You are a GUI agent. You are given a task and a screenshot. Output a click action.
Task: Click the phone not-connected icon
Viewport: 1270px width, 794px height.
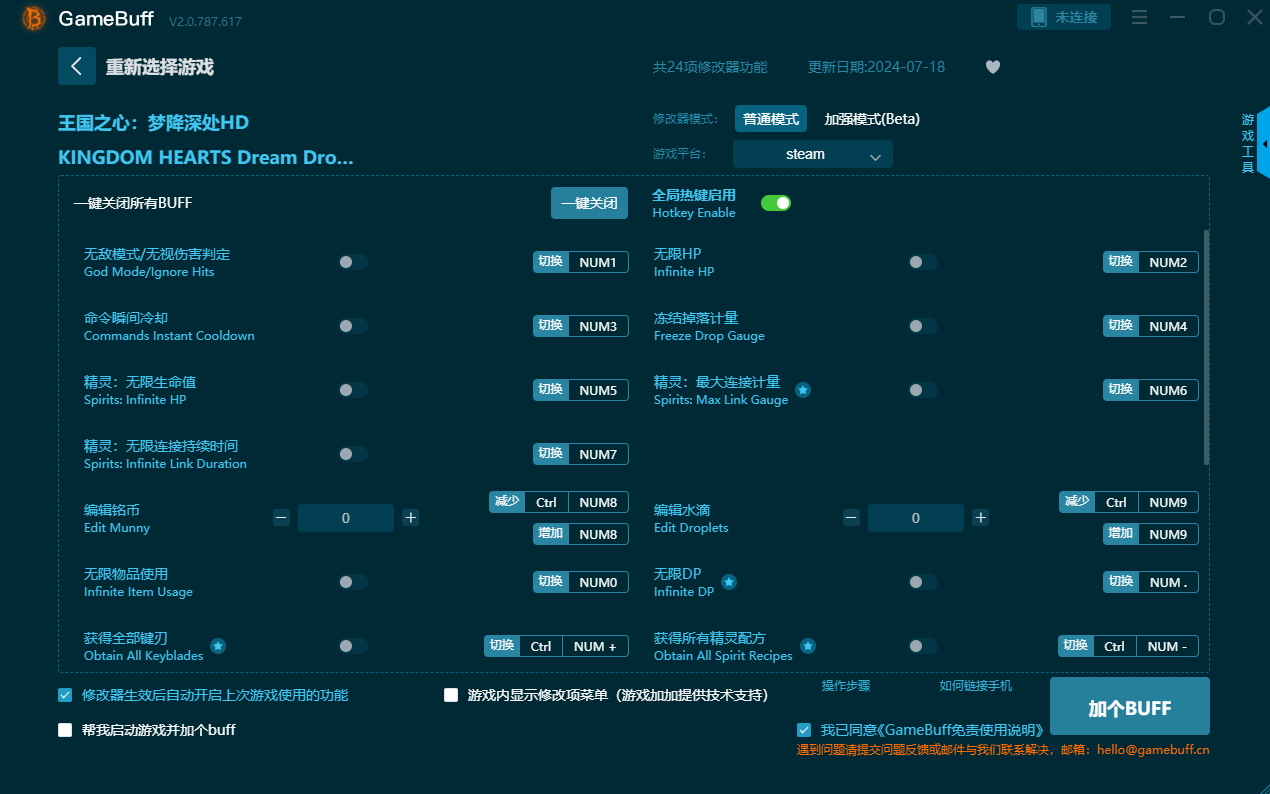click(1038, 17)
